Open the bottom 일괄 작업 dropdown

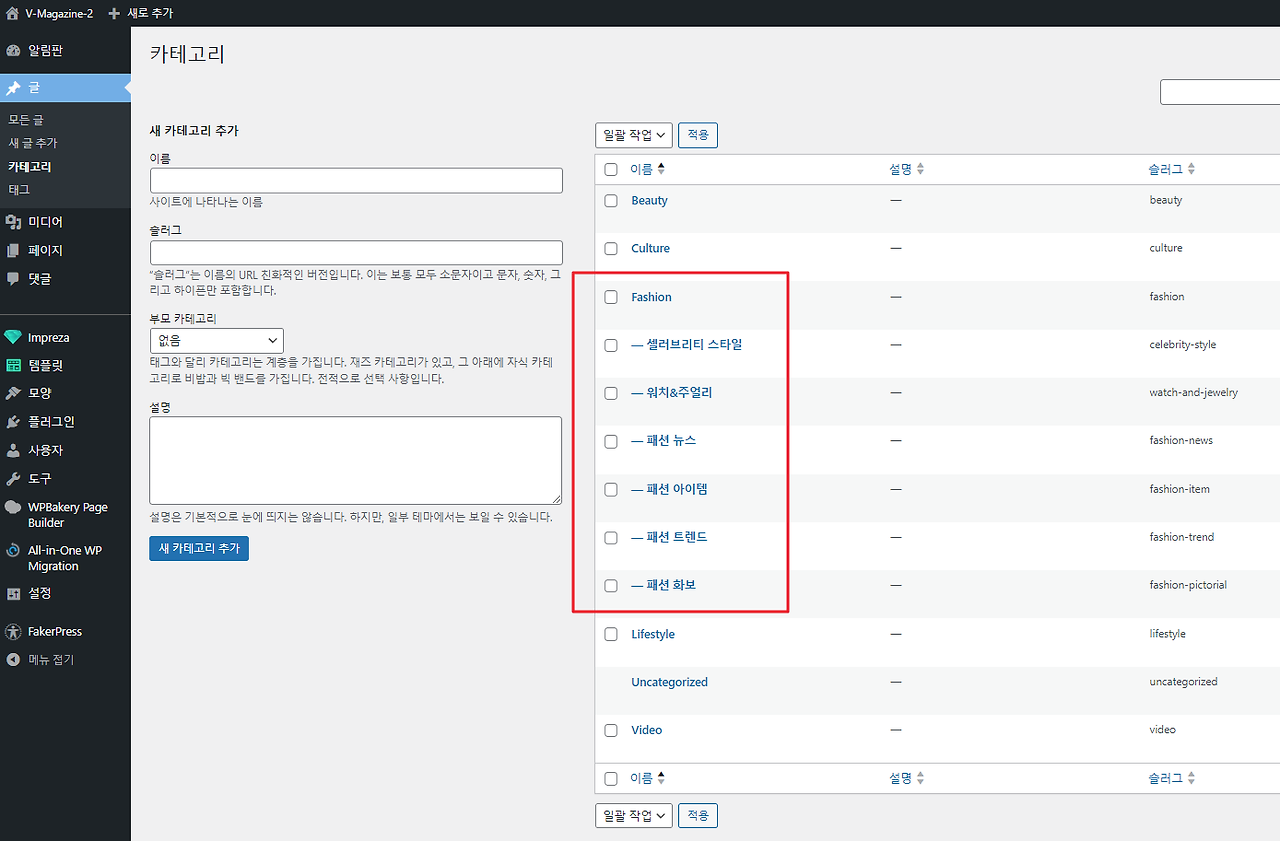pyautogui.click(x=633, y=815)
